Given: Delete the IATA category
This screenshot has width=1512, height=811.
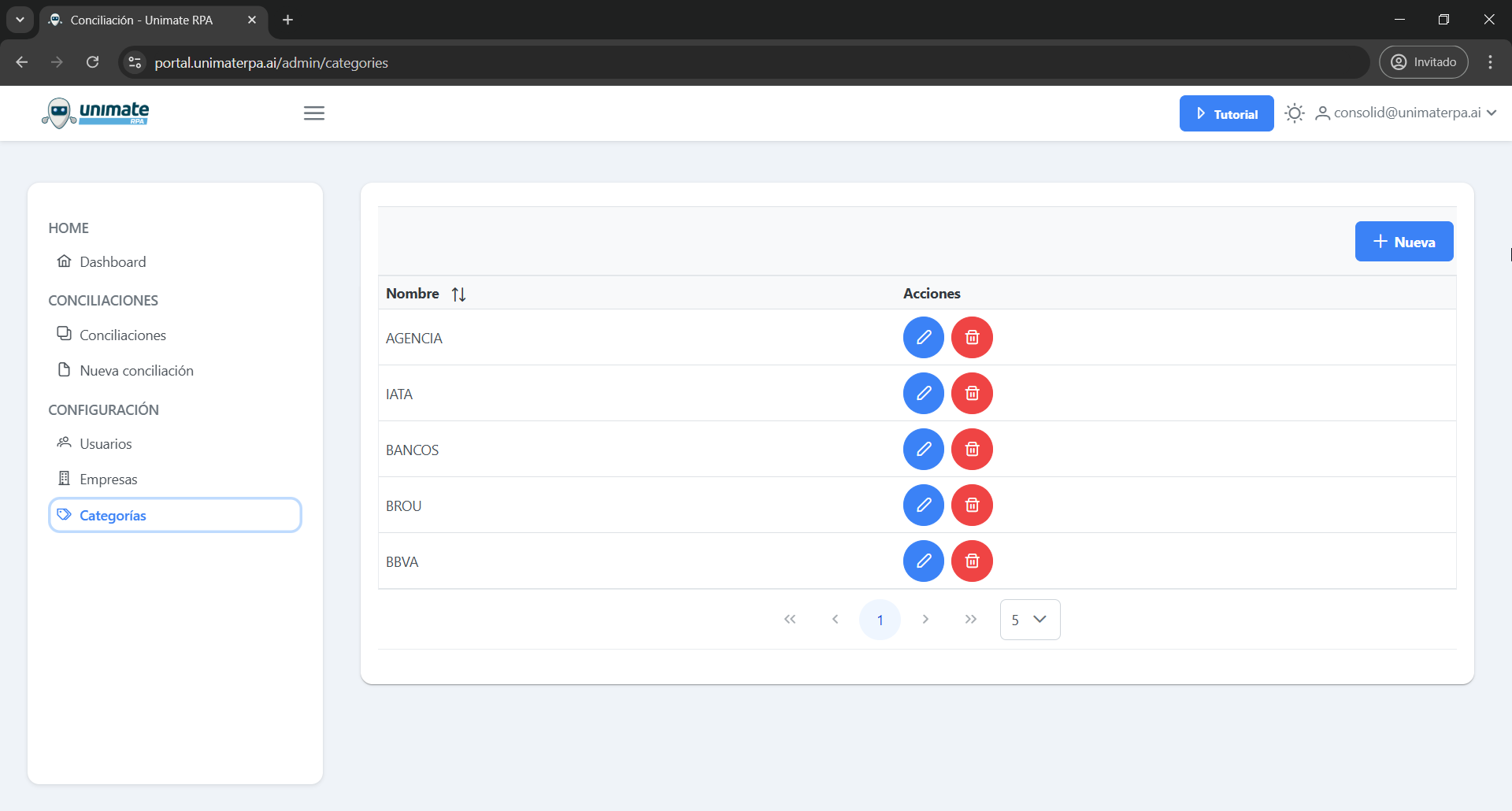Looking at the screenshot, I should 972,394.
